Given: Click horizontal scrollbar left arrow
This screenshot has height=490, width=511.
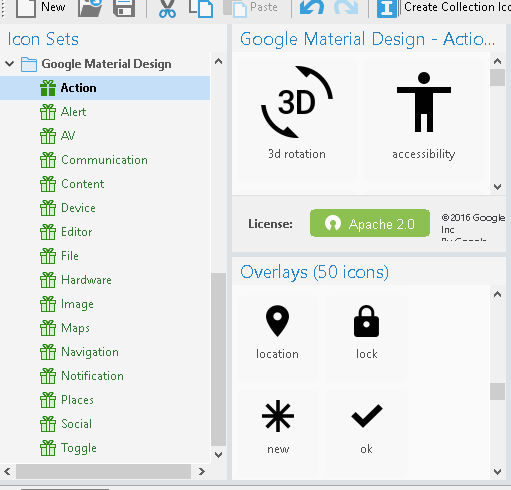Looking at the screenshot, I should point(7,472).
